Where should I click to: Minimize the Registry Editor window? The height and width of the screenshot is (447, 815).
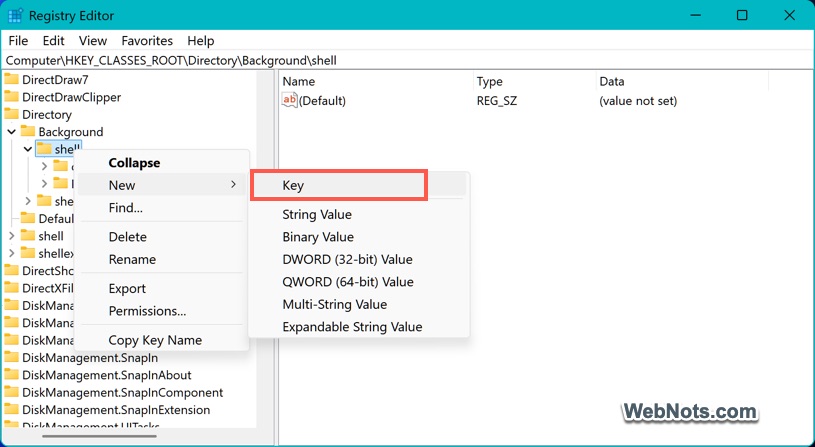pyautogui.click(x=695, y=15)
